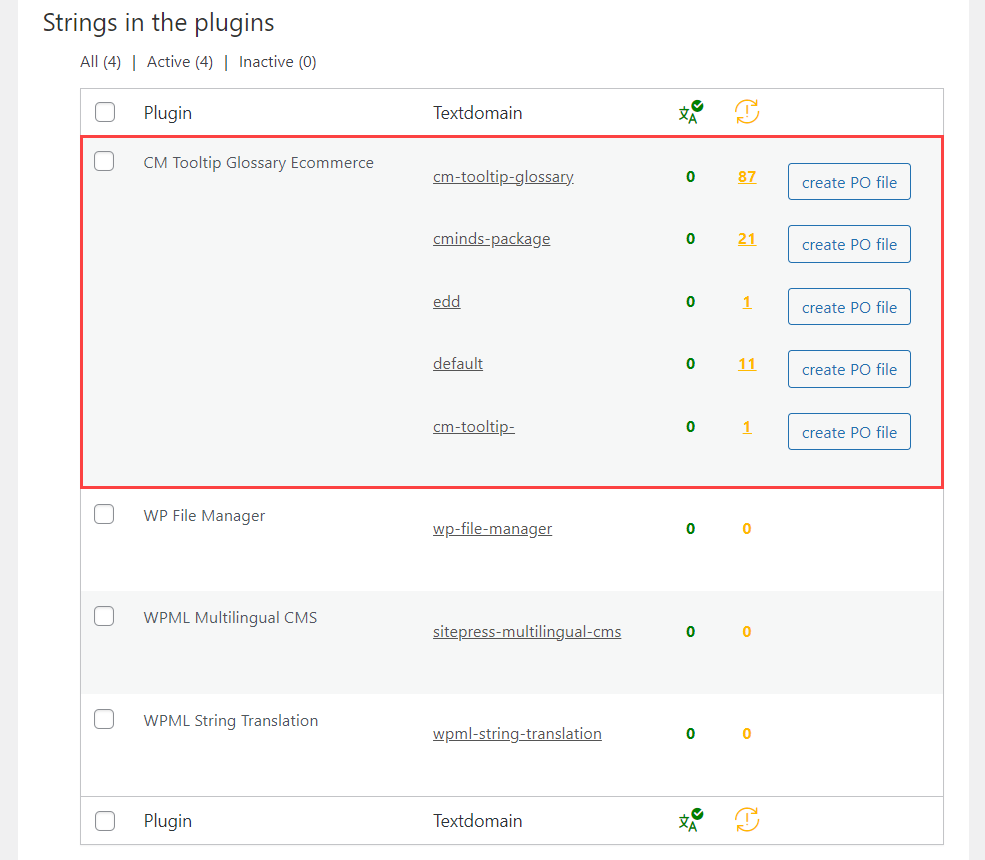985x860 pixels.
Task: Open the cm-tooltip-glossary textdomain link
Action: (503, 177)
